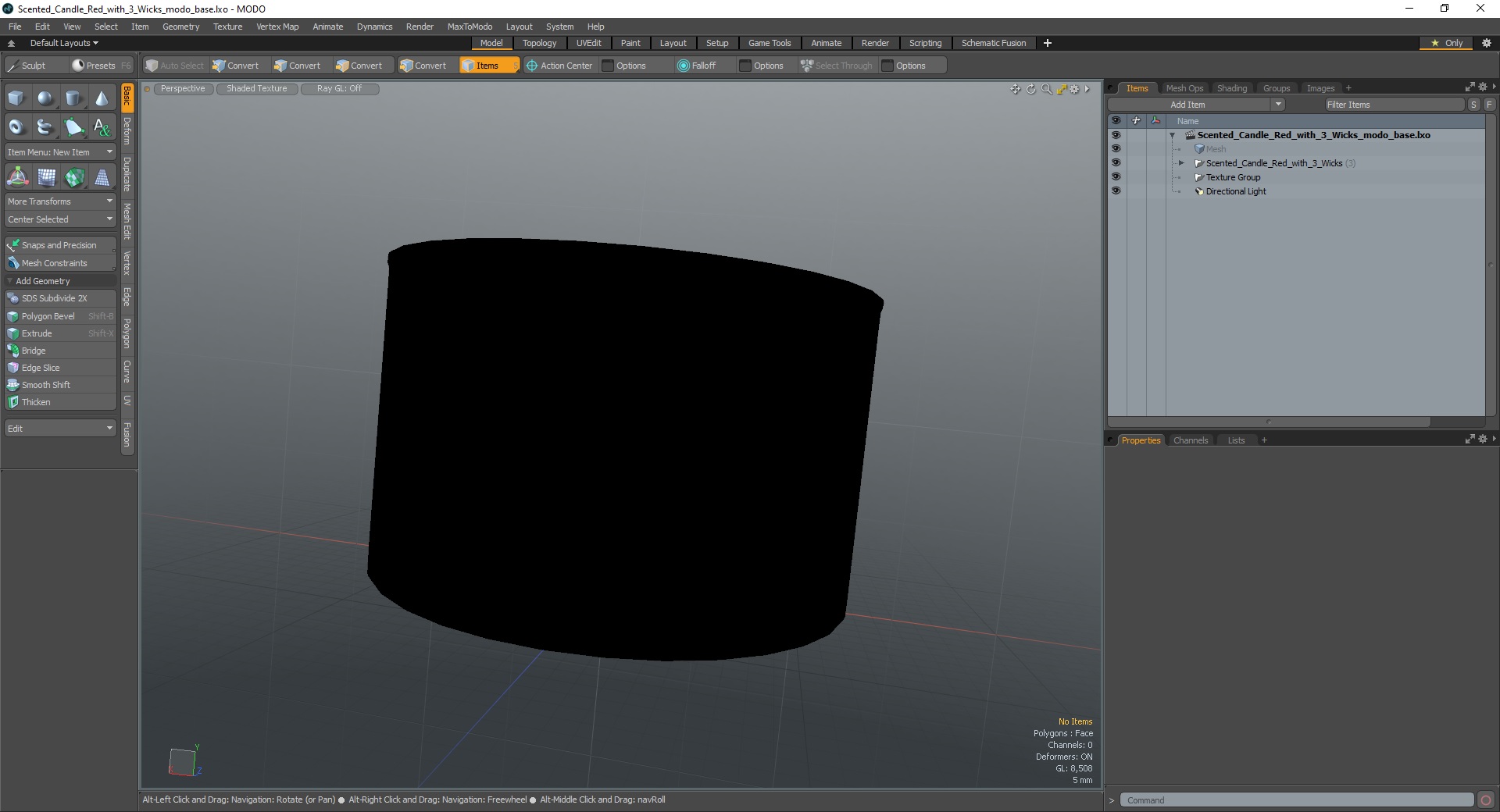Click the Bridge tool

coord(60,351)
